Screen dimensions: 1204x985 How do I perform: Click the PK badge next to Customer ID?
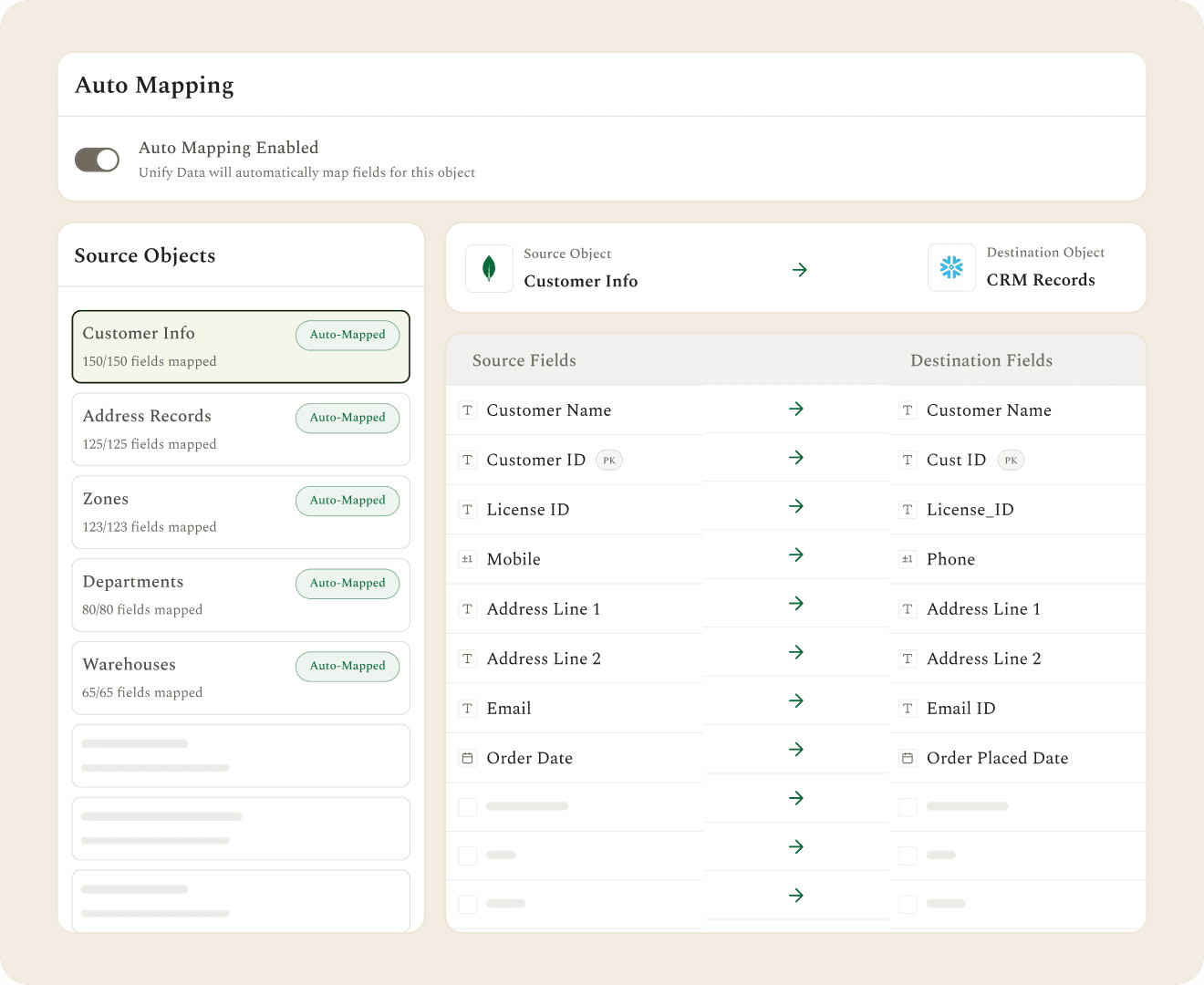coord(609,461)
